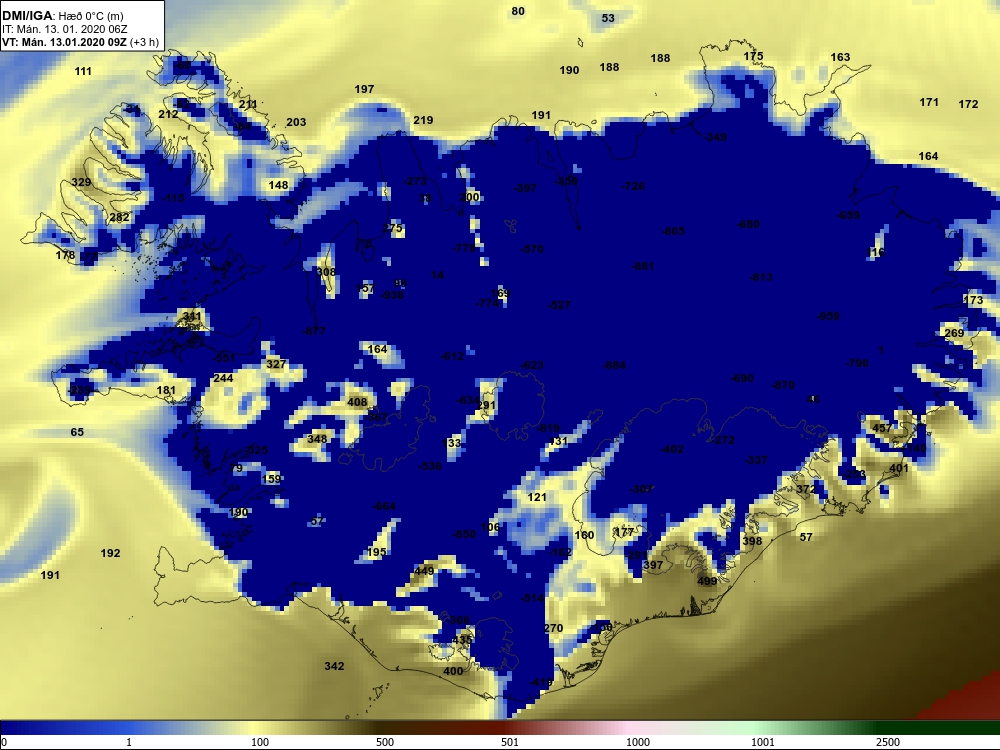Click the map value 65
Viewport: 1000px width, 750px height.
tap(77, 432)
